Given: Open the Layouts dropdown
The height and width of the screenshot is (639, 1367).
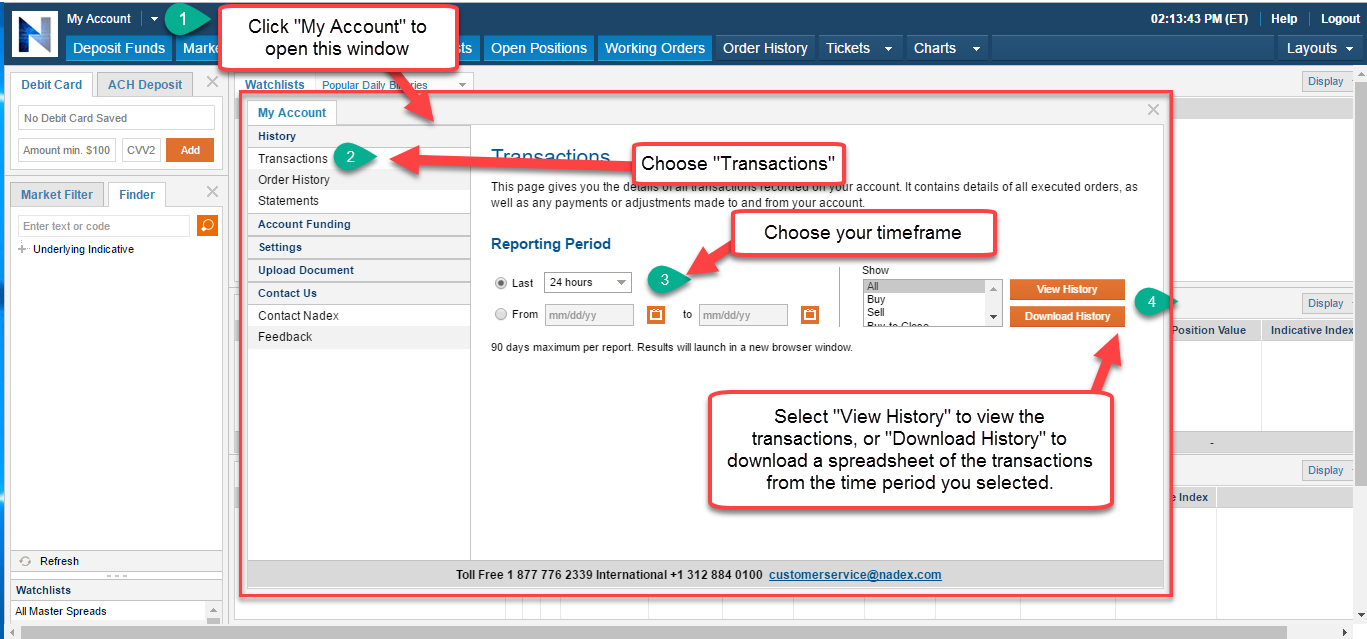Looking at the screenshot, I should click(1320, 48).
